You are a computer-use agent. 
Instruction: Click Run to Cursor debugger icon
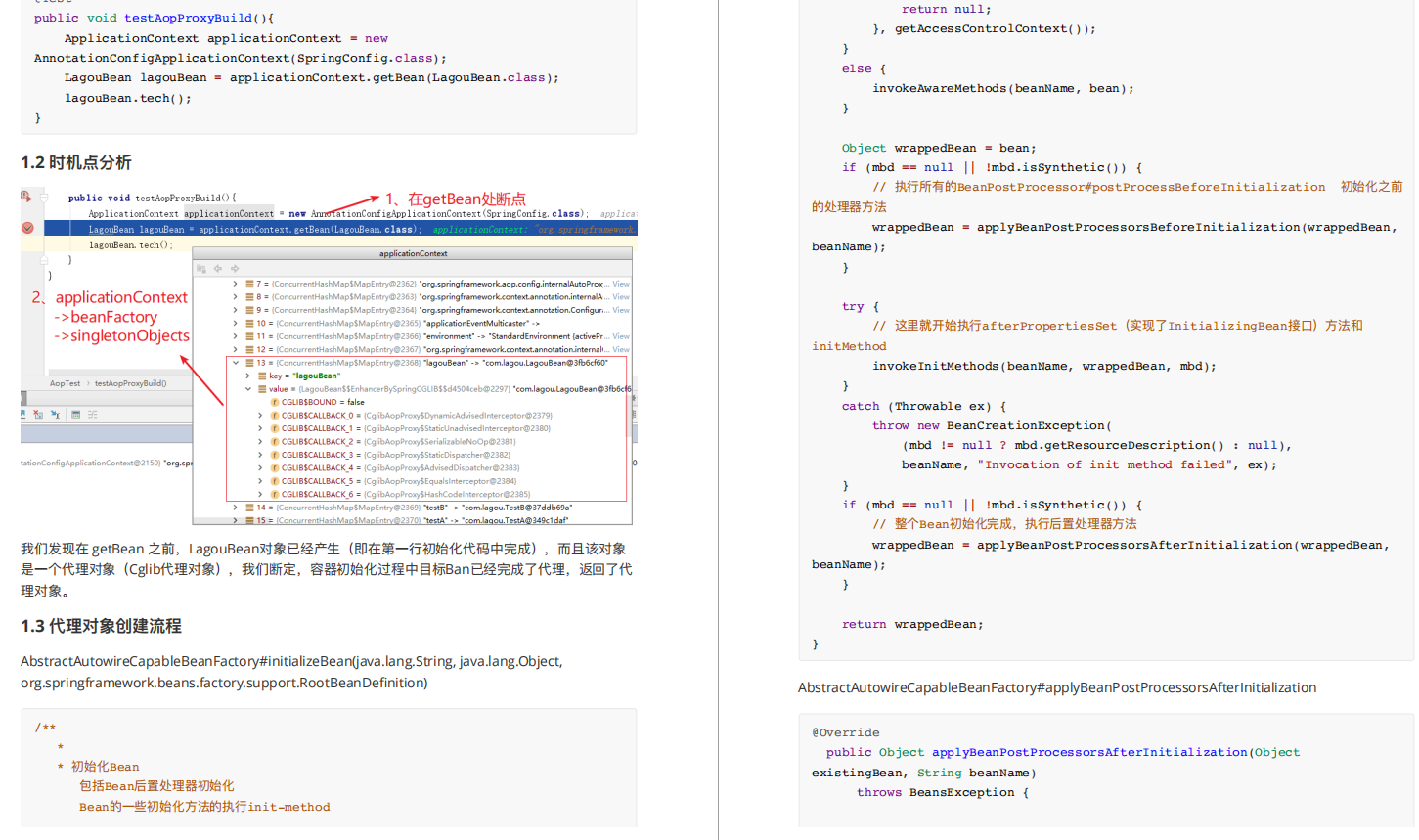pos(55,414)
